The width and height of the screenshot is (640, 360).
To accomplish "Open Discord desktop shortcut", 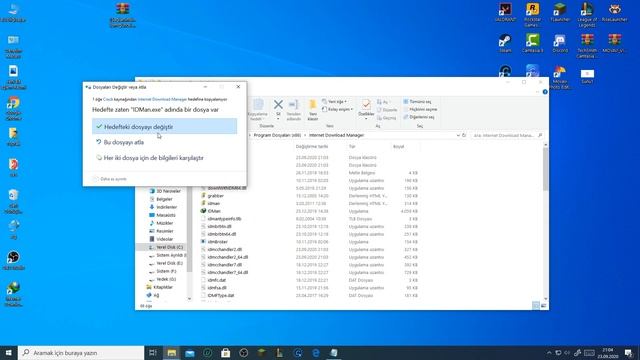I will pos(560,44).
